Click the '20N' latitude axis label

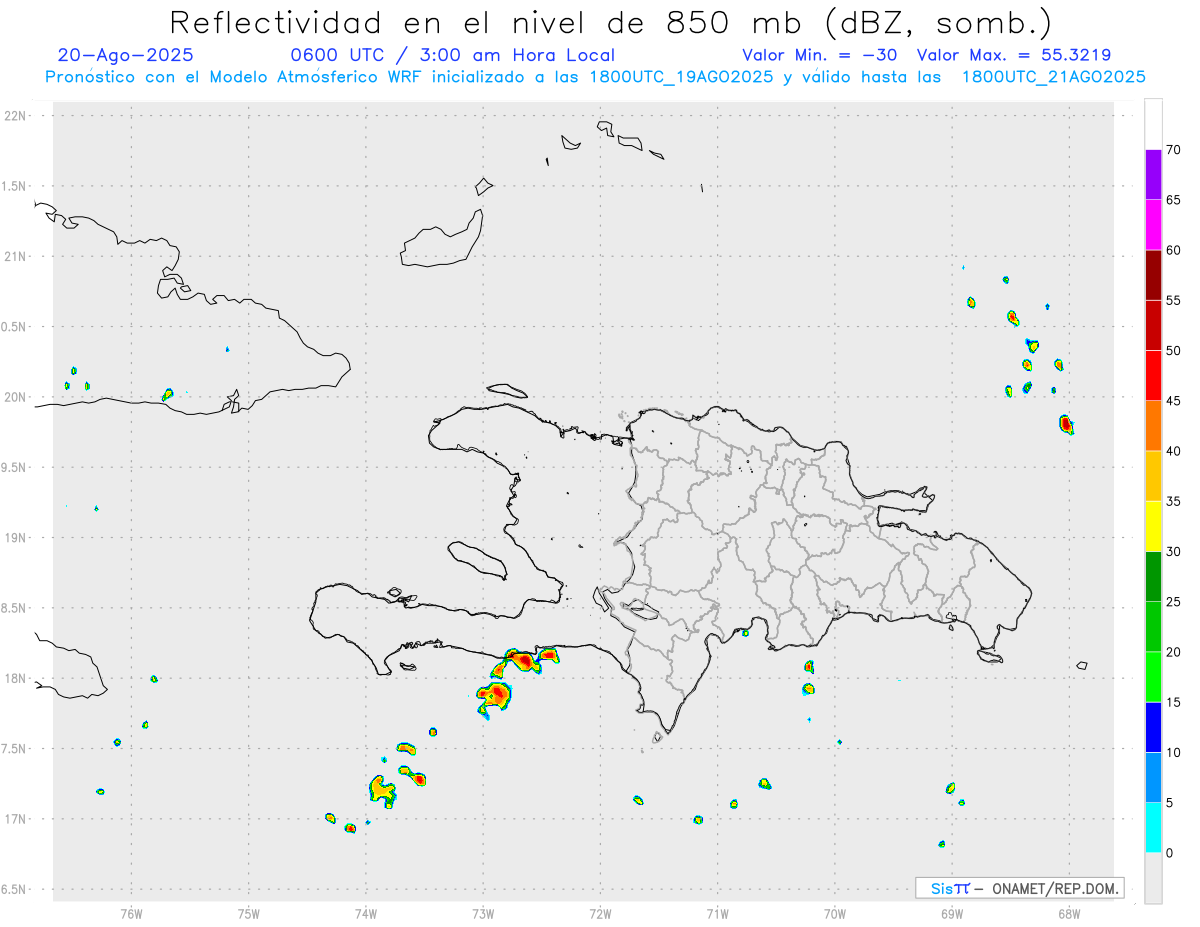(17, 397)
